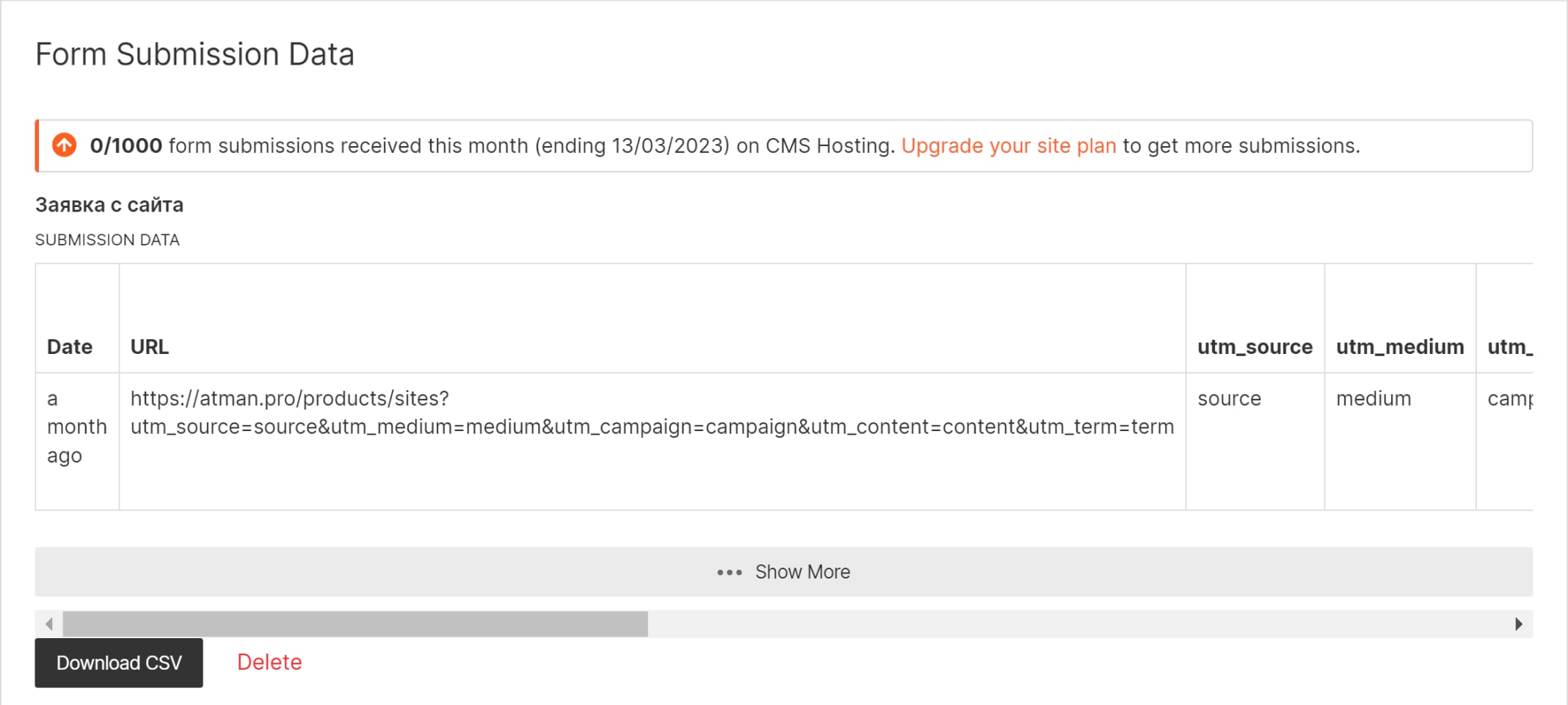Select the "medium" cell value
1568x705 pixels.
pos(1373,399)
